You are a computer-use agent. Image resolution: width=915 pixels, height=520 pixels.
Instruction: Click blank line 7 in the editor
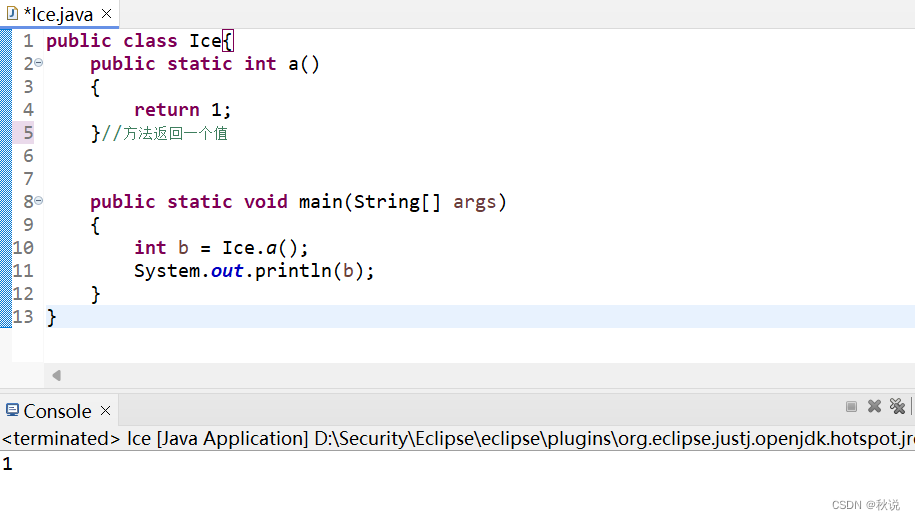(x=479, y=179)
